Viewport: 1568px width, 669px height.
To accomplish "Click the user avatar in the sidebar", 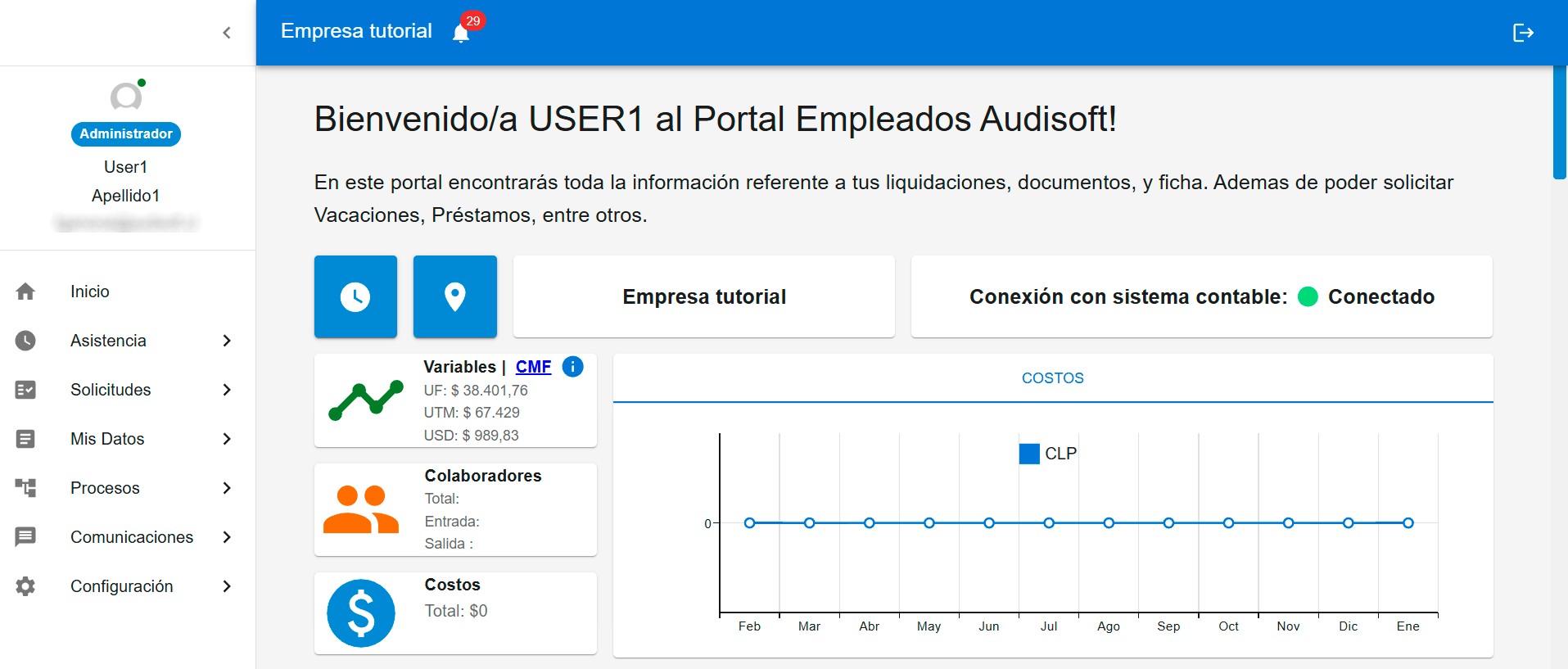I will pos(126,97).
